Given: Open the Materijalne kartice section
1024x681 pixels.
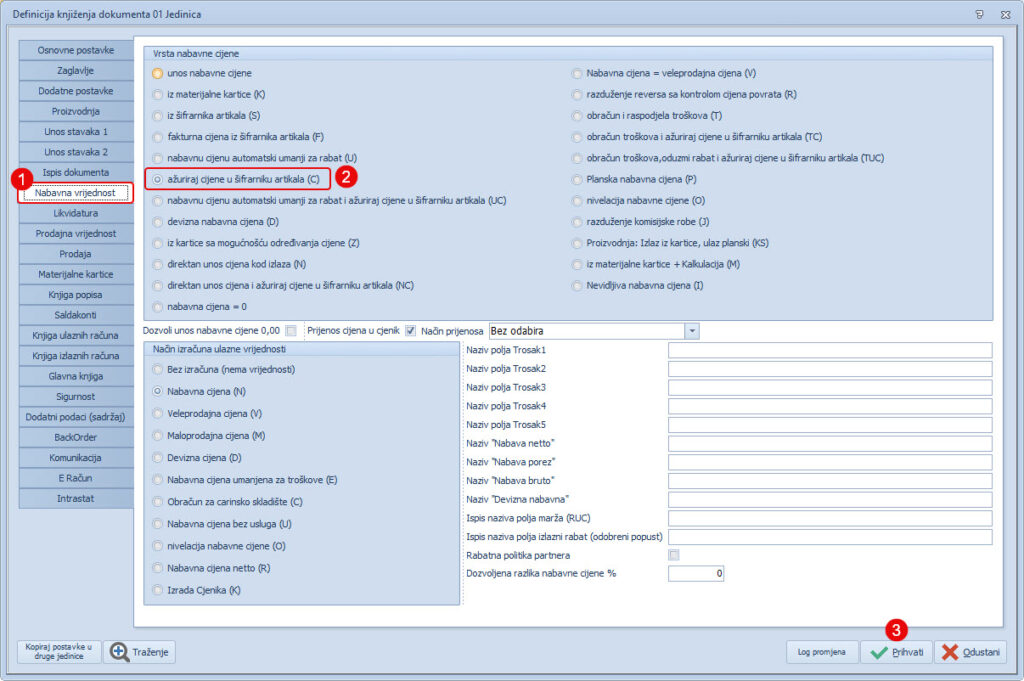Looking at the screenshot, I should pyautogui.click(x=75, y=274).
